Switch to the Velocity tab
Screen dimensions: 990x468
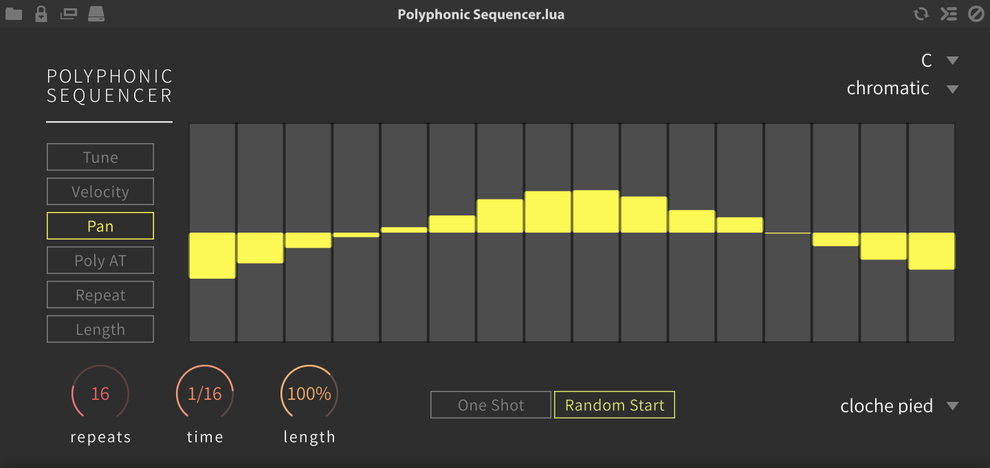point(100,191)
